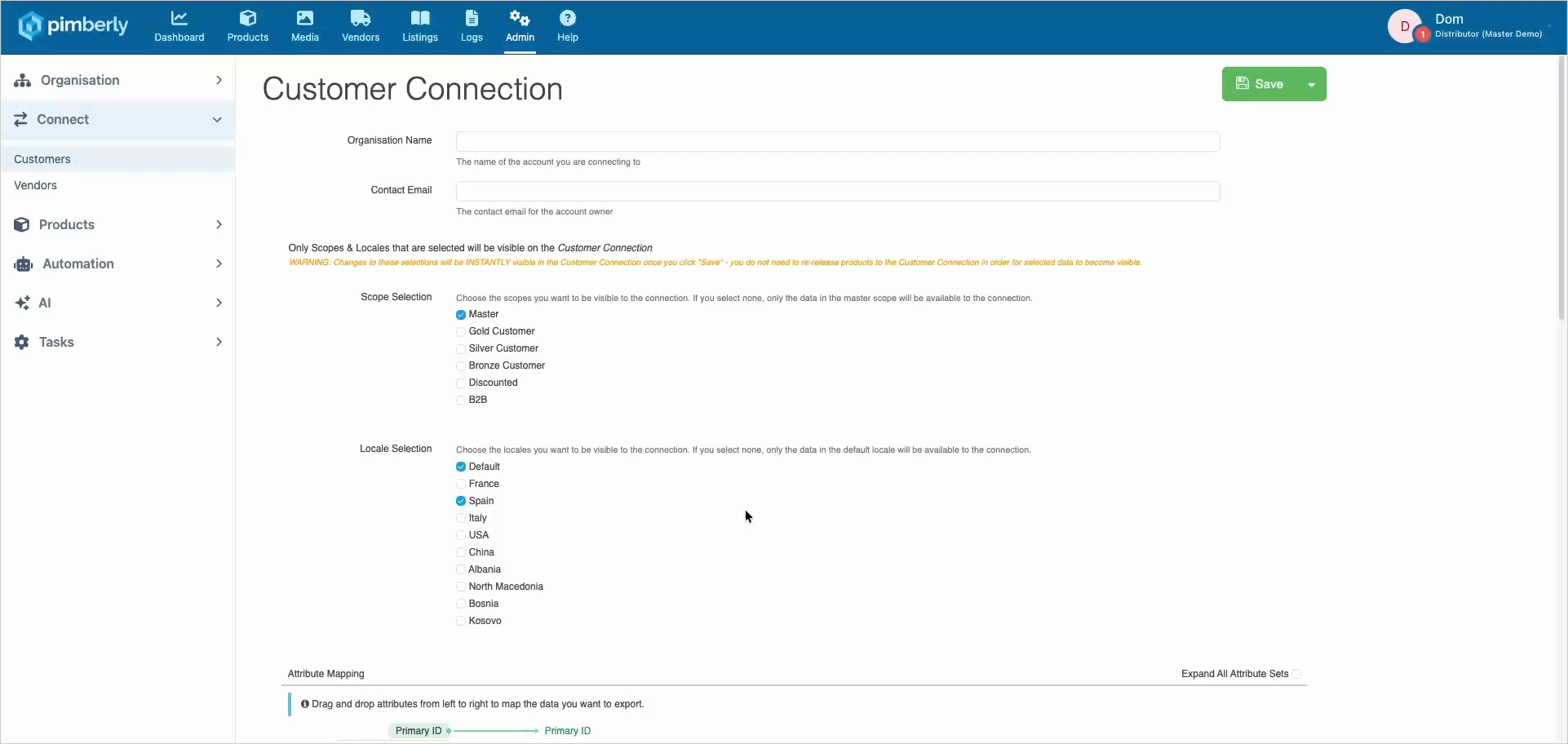This screenshot has height=744, width=1568.
Task: Toggle Expand All Attribute Sets
Action: pyautogui.click(x=1296, y=674)
